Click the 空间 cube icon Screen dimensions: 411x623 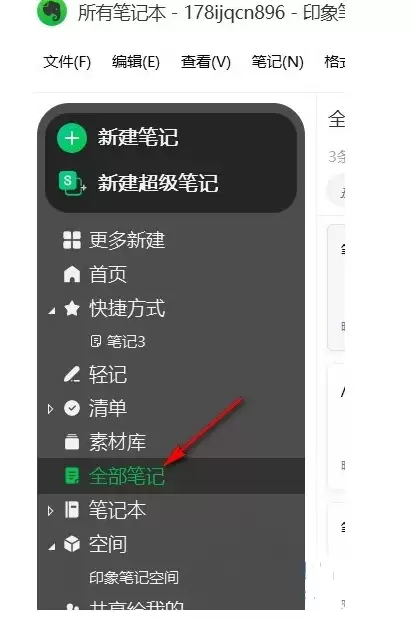[72, 544]
